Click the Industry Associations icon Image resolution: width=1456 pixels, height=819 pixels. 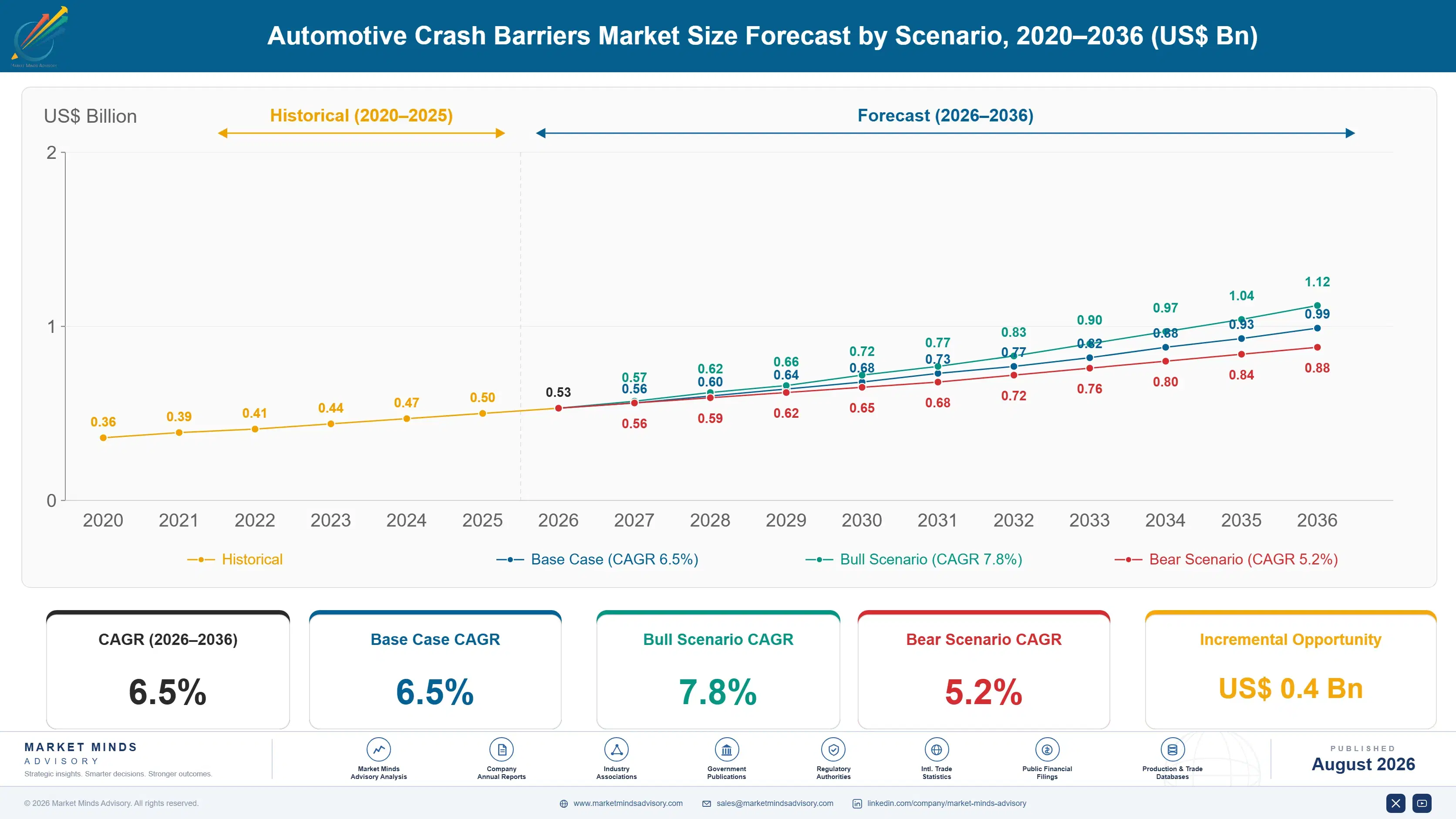click(x=616, y=749)
